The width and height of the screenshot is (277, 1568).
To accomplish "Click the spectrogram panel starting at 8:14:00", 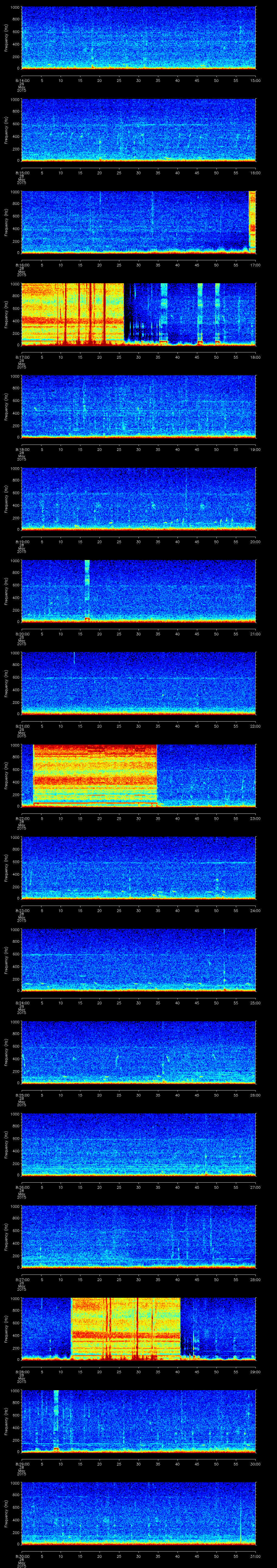I will [138, 38].
